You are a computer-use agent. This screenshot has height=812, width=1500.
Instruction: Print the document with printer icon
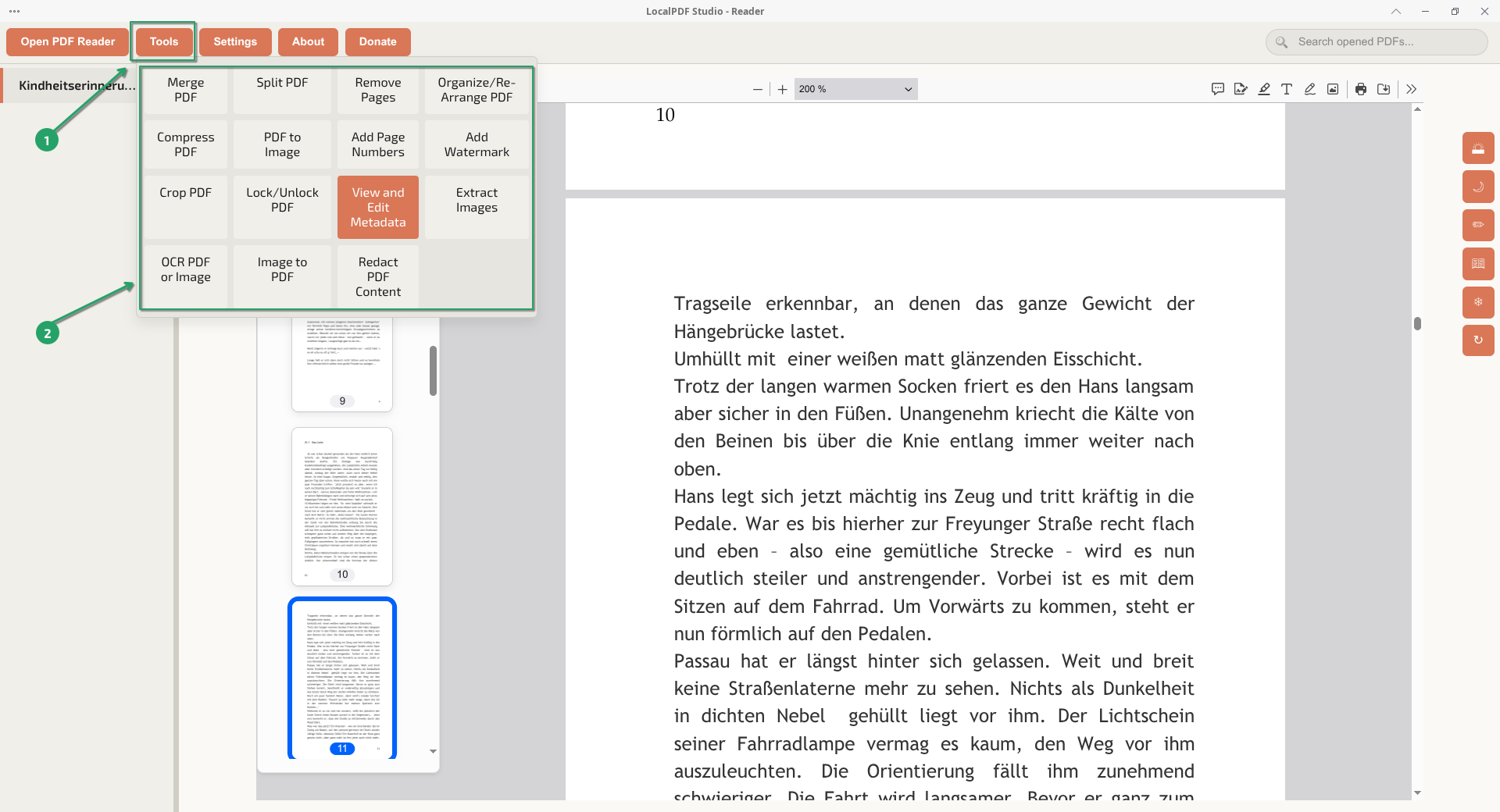(x=1361, y=89)
